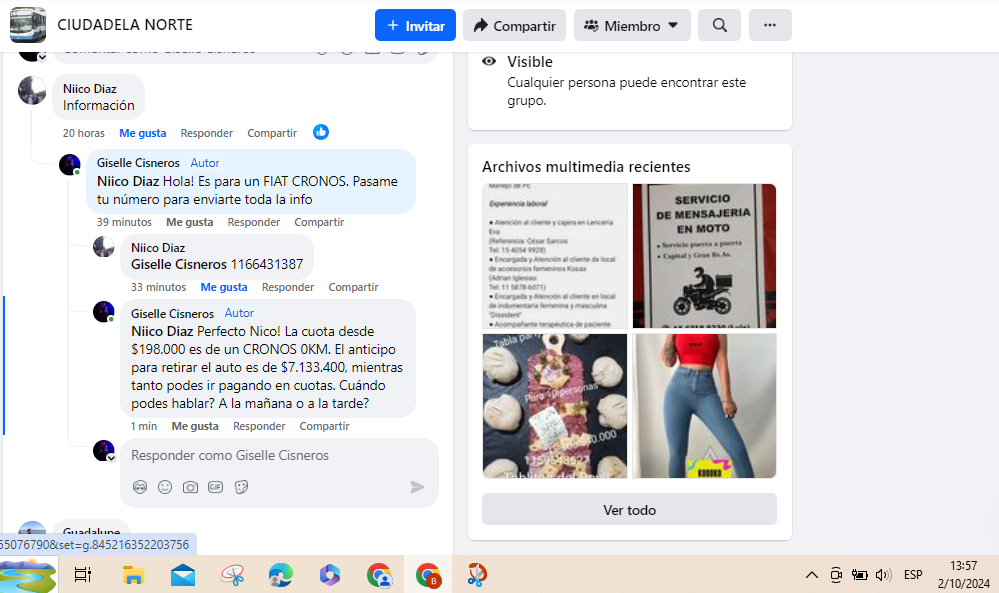999x593 pixels.
Task: Click Responder under Información comment
Action: (206, 133)
